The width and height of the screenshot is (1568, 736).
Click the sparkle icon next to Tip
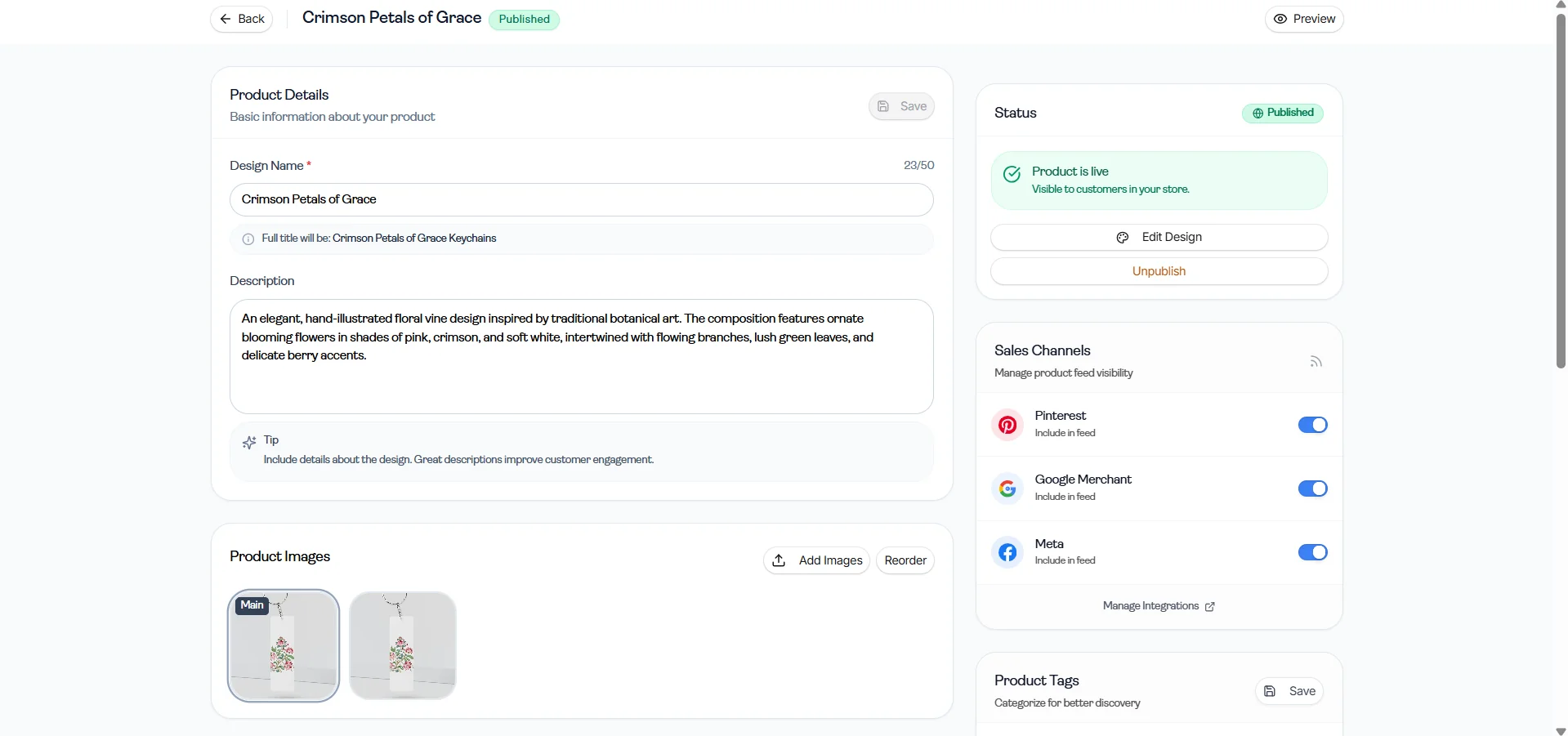pyautogui.click(x=249, y=443)
